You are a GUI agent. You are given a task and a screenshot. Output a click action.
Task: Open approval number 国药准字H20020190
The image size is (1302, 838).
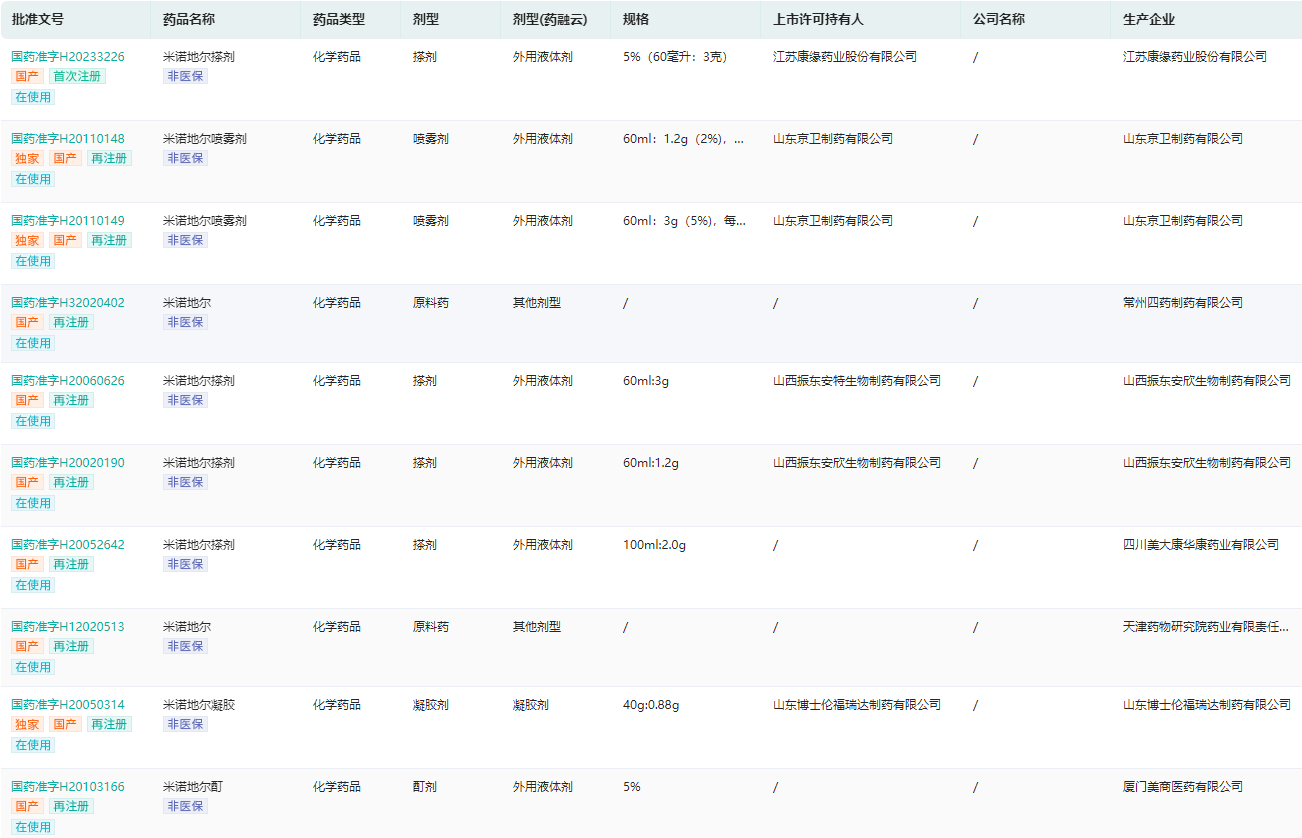(x=68, y=463)
